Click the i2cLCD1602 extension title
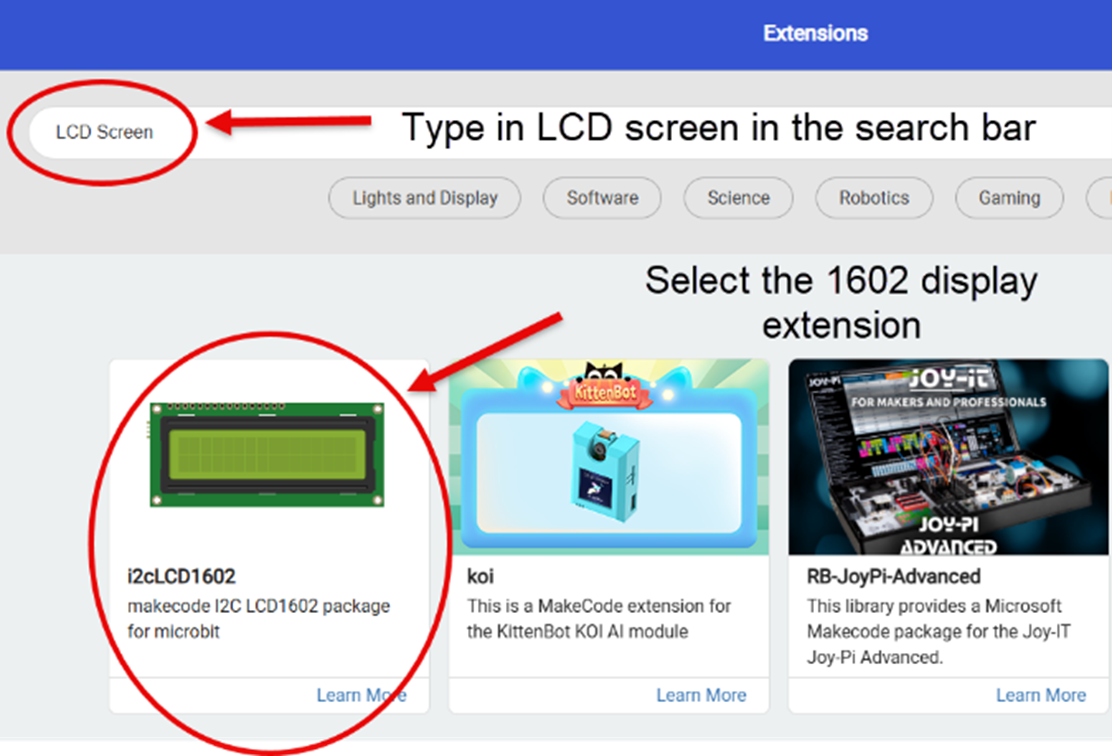The image size is (1112, 756). (182, 577)
